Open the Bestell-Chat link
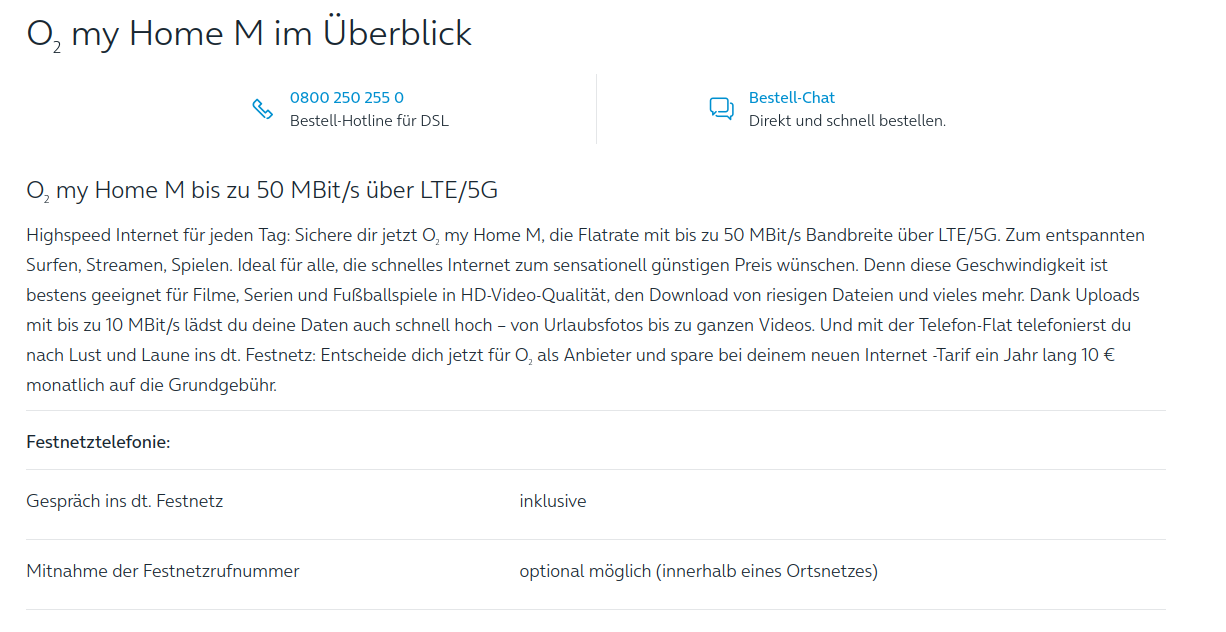The image size is (1226, 632). click(792, 97)
